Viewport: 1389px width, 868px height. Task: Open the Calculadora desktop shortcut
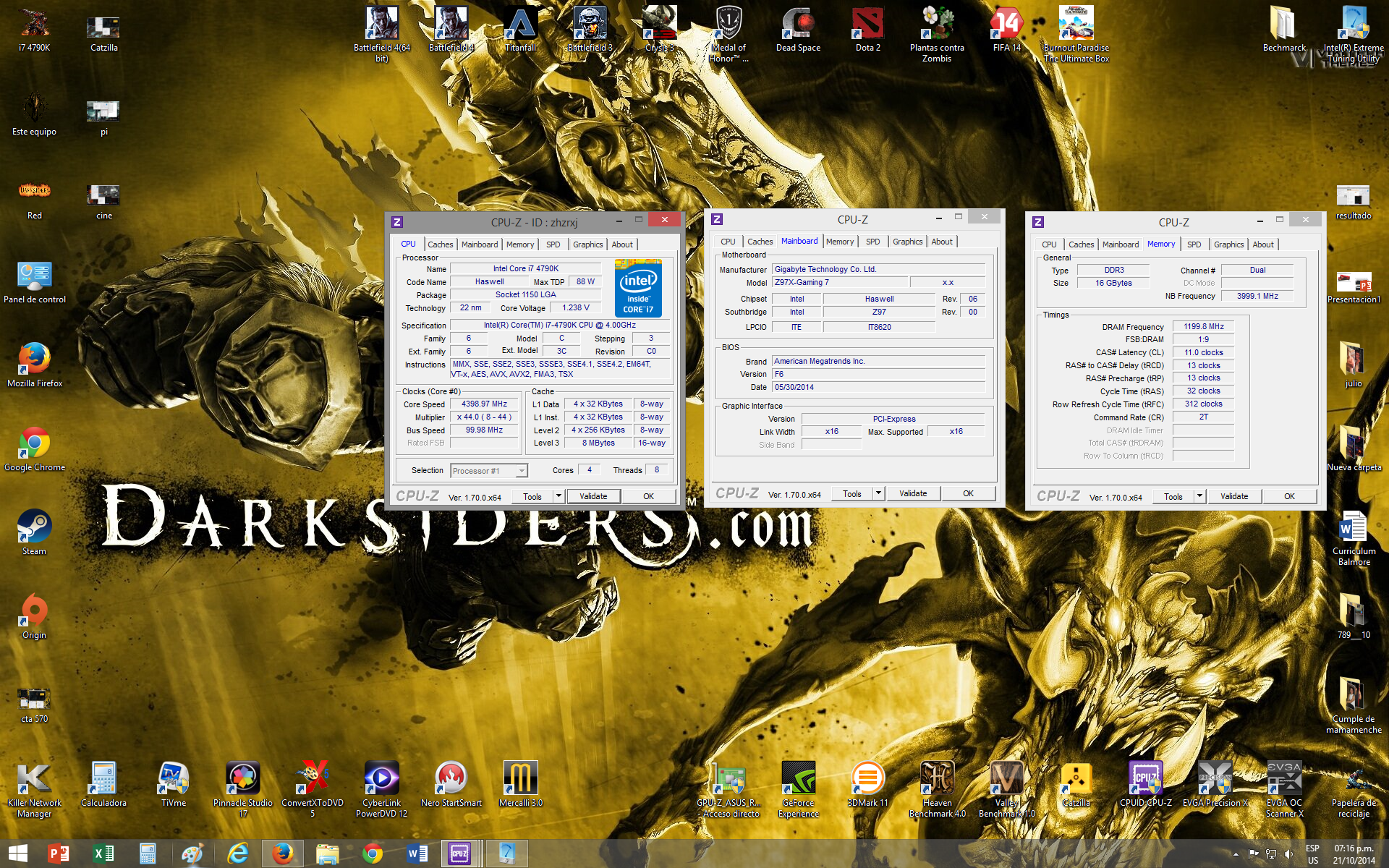pyautogui.click(x=103, y=784)
